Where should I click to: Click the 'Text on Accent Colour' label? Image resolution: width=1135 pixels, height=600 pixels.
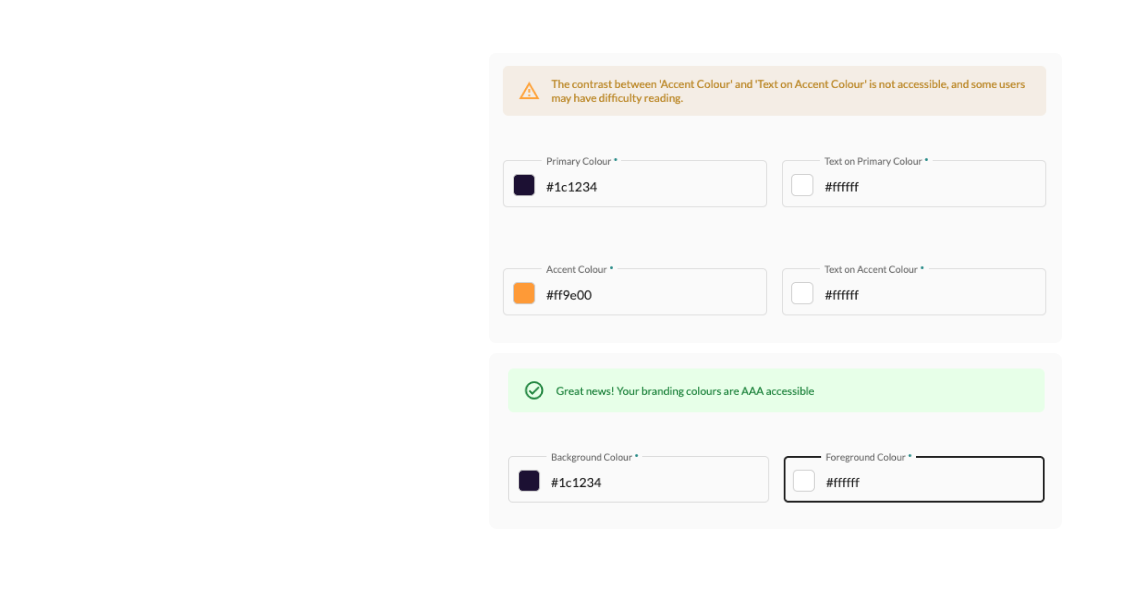point(871,269)
